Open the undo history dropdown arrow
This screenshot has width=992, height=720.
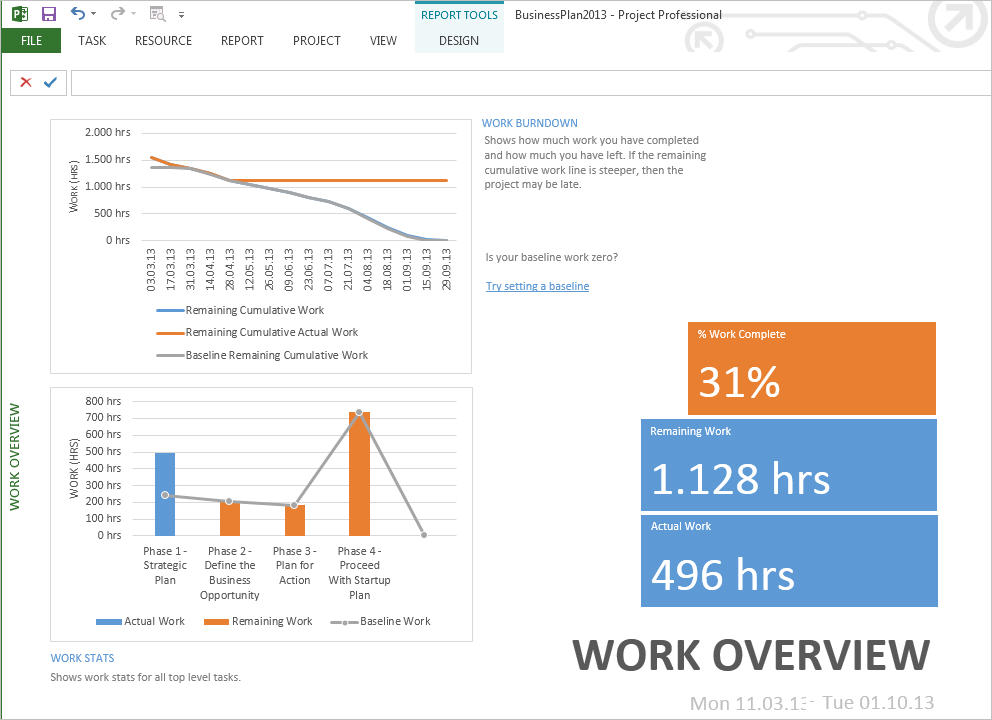(94, 14)
